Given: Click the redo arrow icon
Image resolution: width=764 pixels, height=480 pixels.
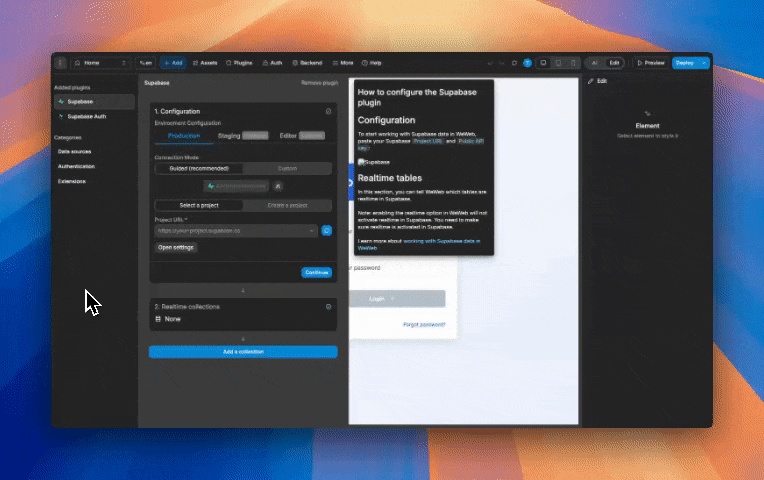Looking at the screenshot, I should tap(502, 63).
